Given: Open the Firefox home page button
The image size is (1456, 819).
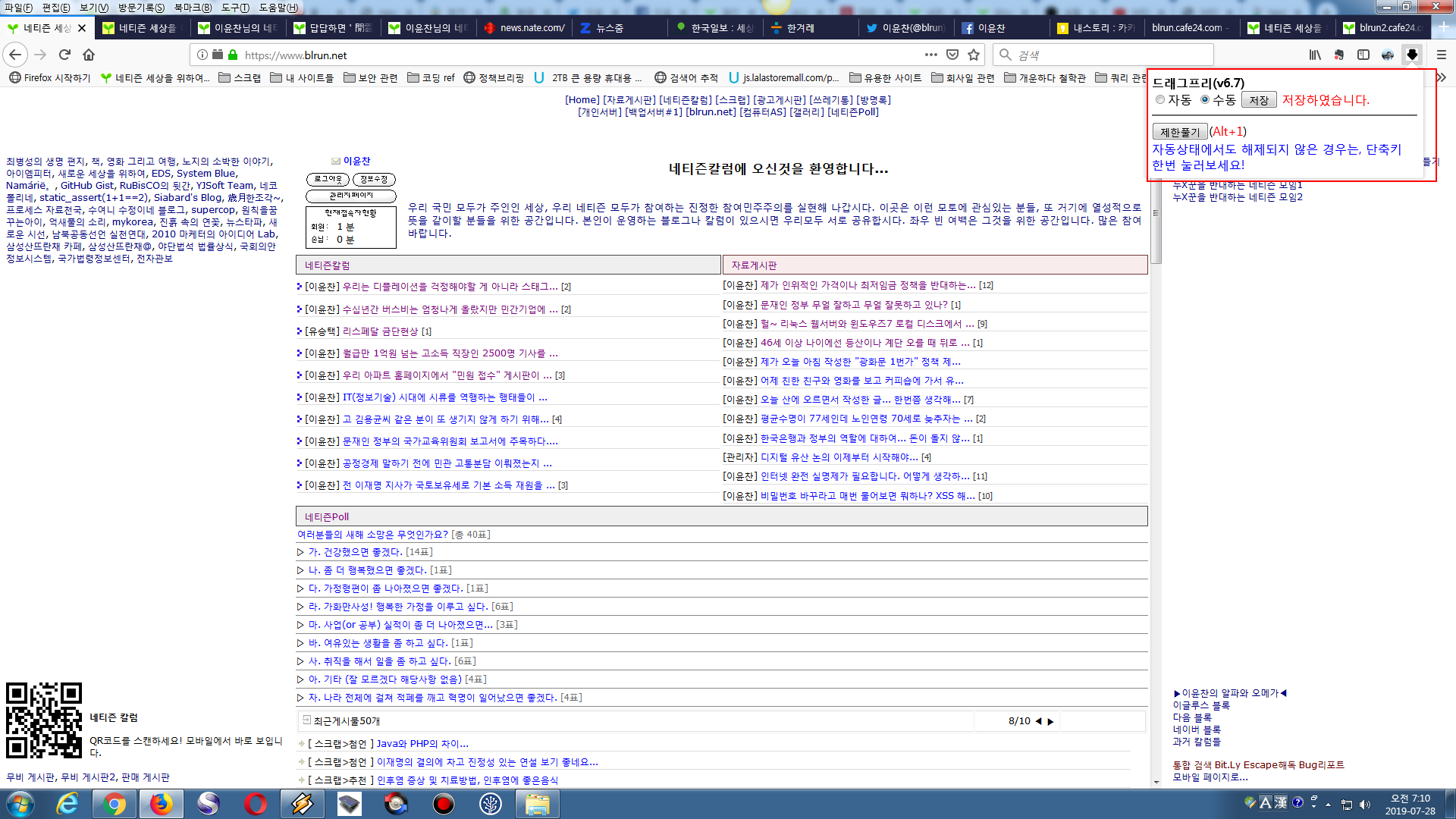Looking at the screenshot, I should pyautogui.click(x=89, y=55).
